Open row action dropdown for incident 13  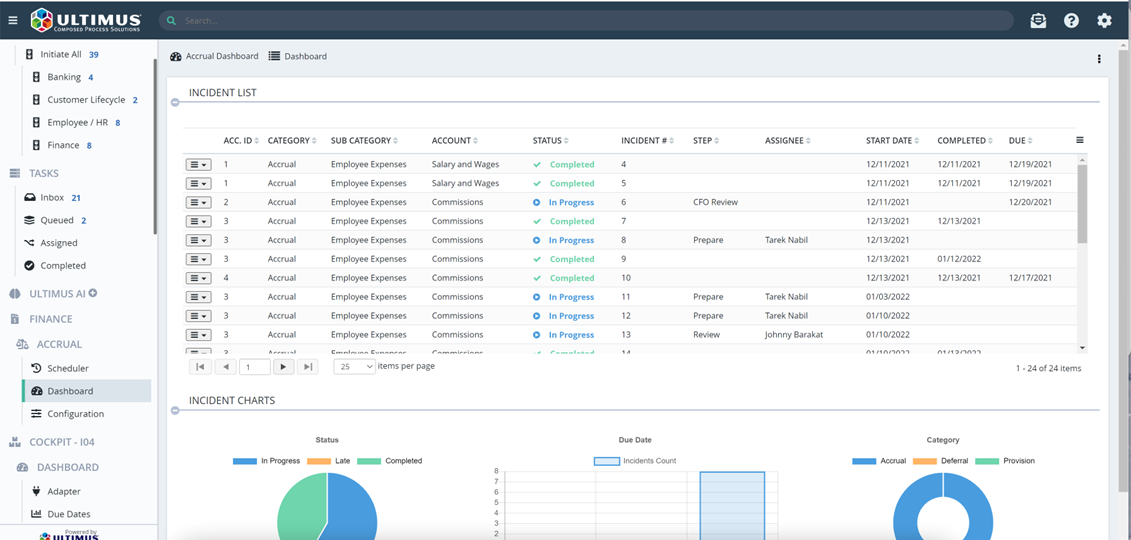(198, 335)
